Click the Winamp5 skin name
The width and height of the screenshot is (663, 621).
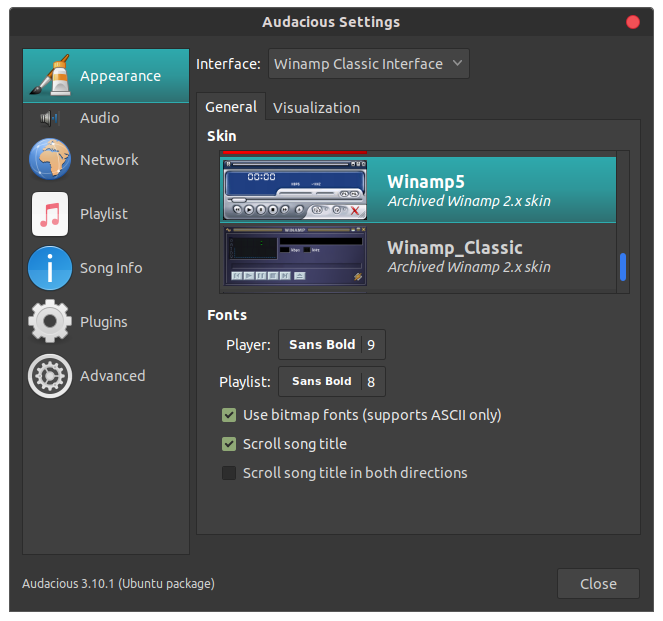pyautogui.click(x=426, y=182)
